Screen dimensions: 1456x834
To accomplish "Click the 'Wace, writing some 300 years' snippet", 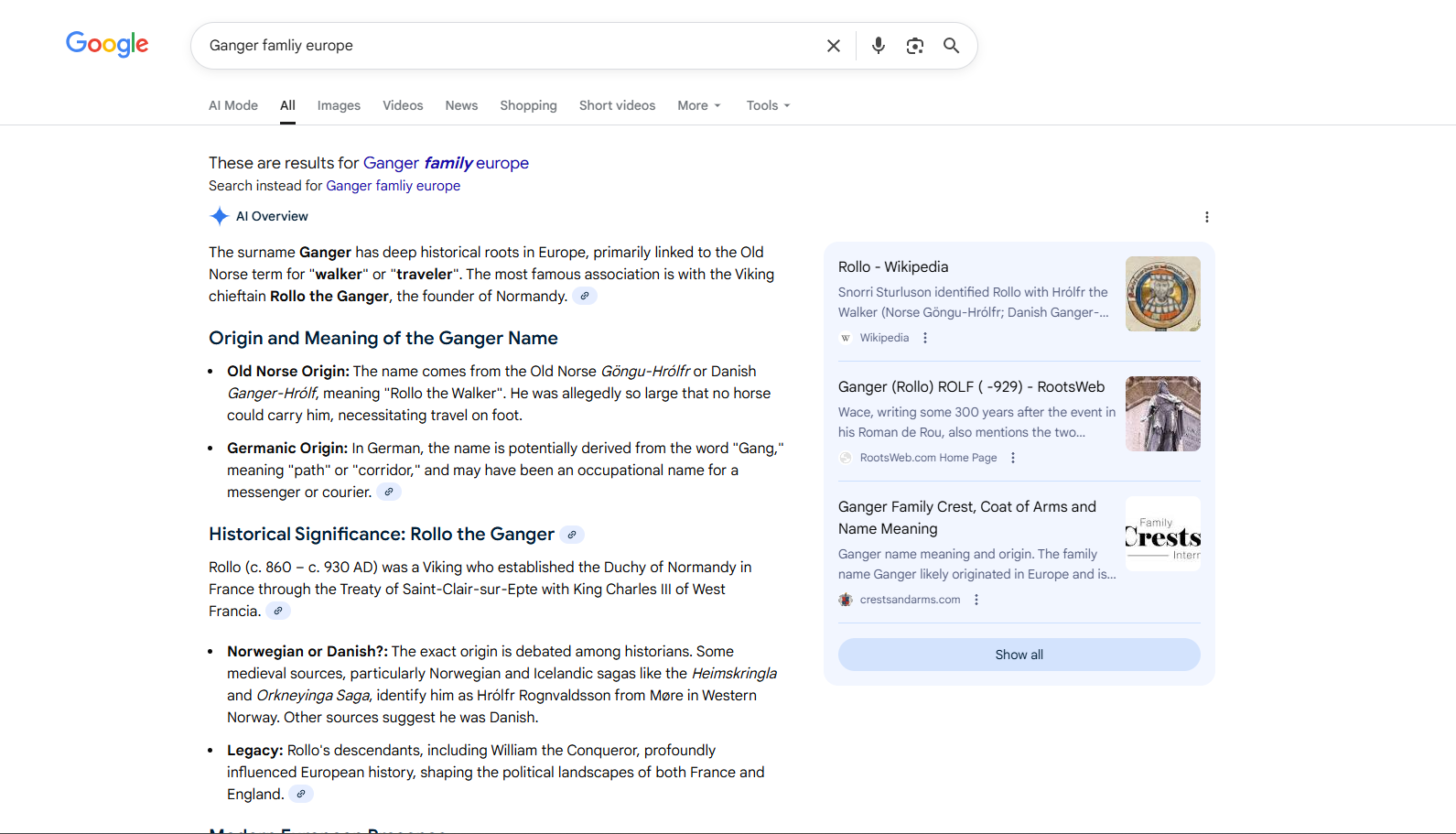I will point(977,422).
